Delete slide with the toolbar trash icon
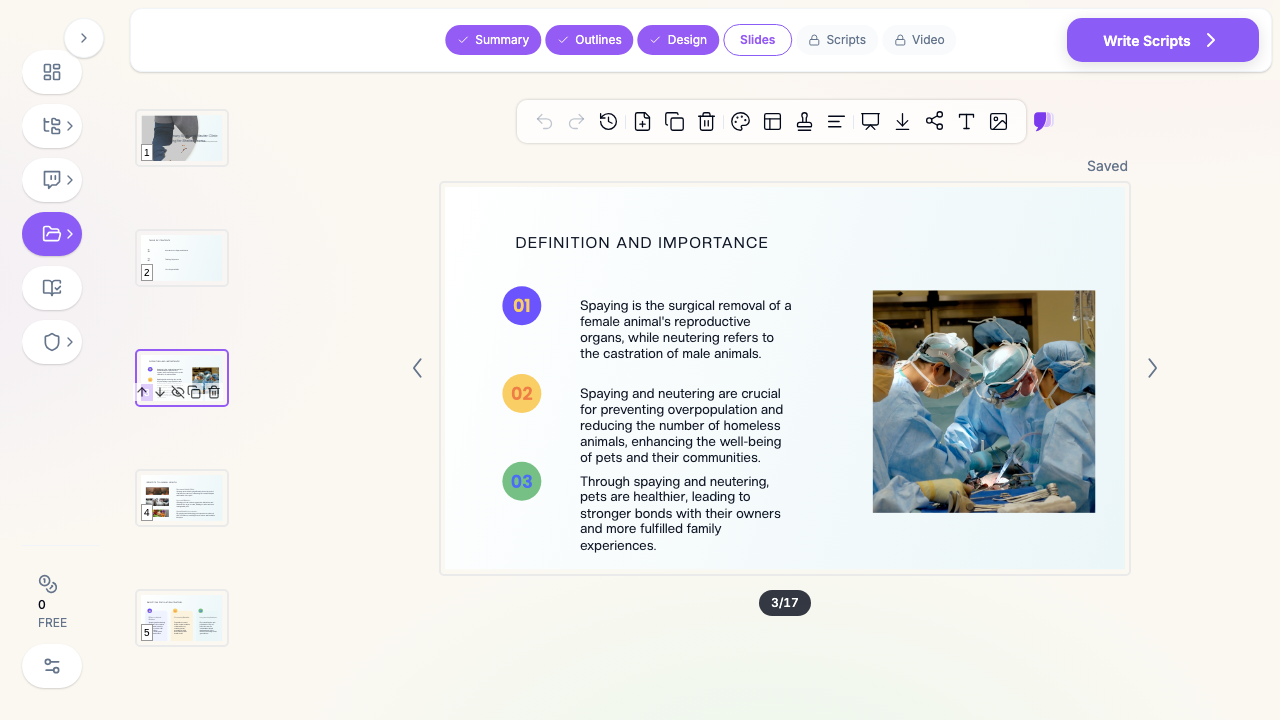1280x720 pixels. coord(706,121)
